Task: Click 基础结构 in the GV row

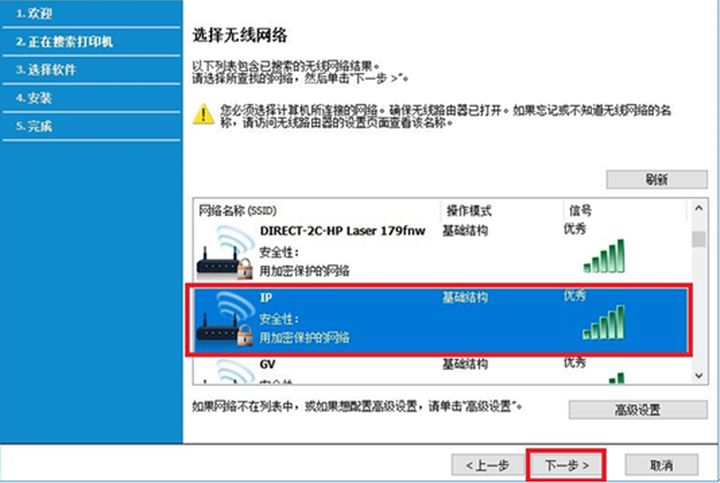Action: point(465,364)
